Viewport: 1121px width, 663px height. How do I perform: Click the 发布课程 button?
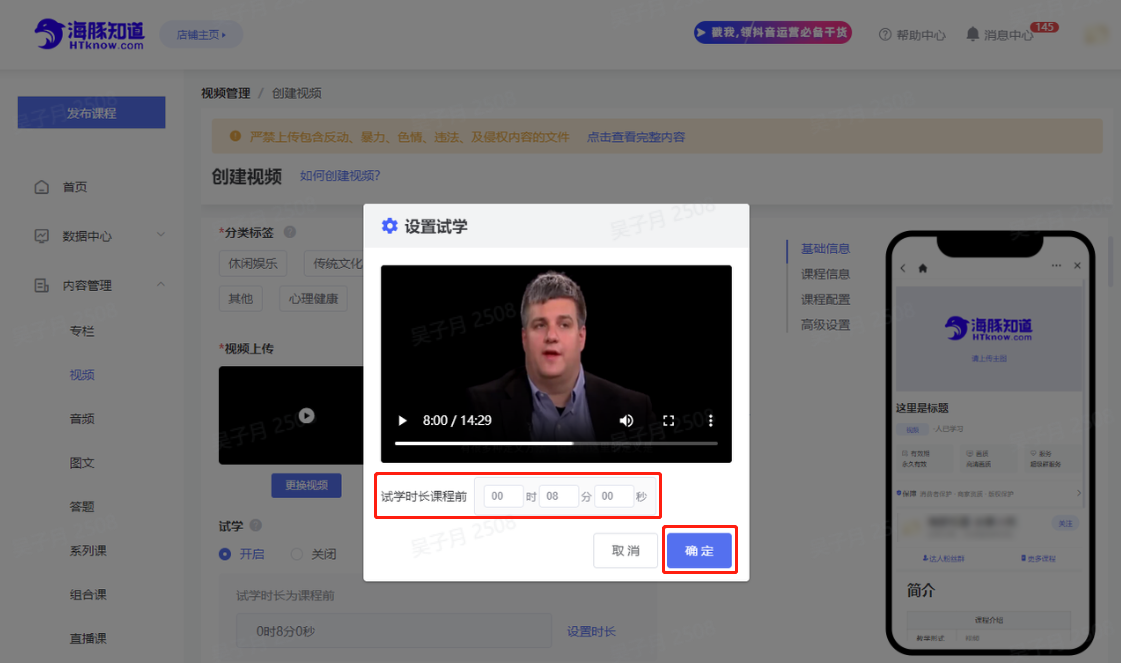tap(92, 112)
